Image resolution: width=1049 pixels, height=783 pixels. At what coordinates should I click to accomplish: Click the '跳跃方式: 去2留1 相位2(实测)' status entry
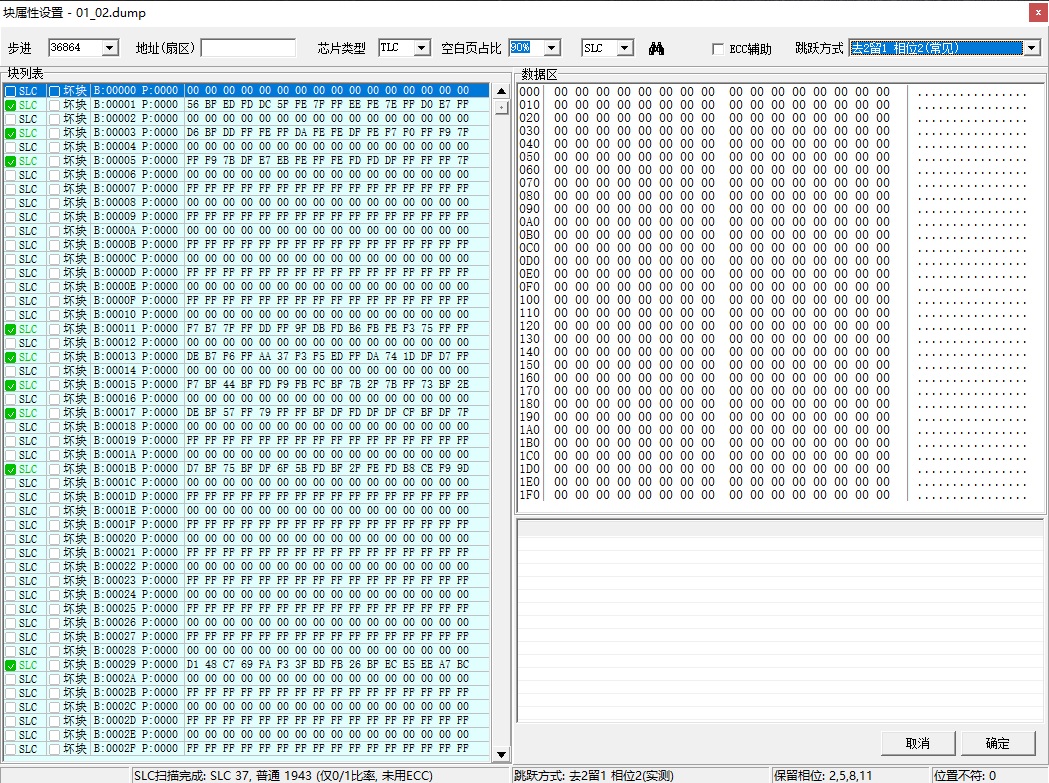pyautogui.click(x=593, y=776)
